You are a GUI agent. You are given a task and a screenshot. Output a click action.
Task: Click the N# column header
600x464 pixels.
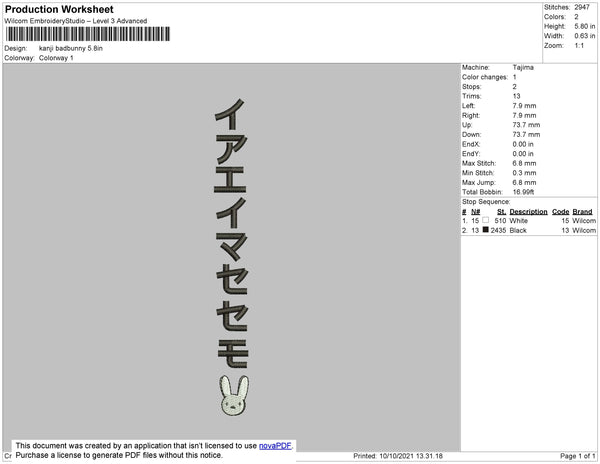click(475, 212)
